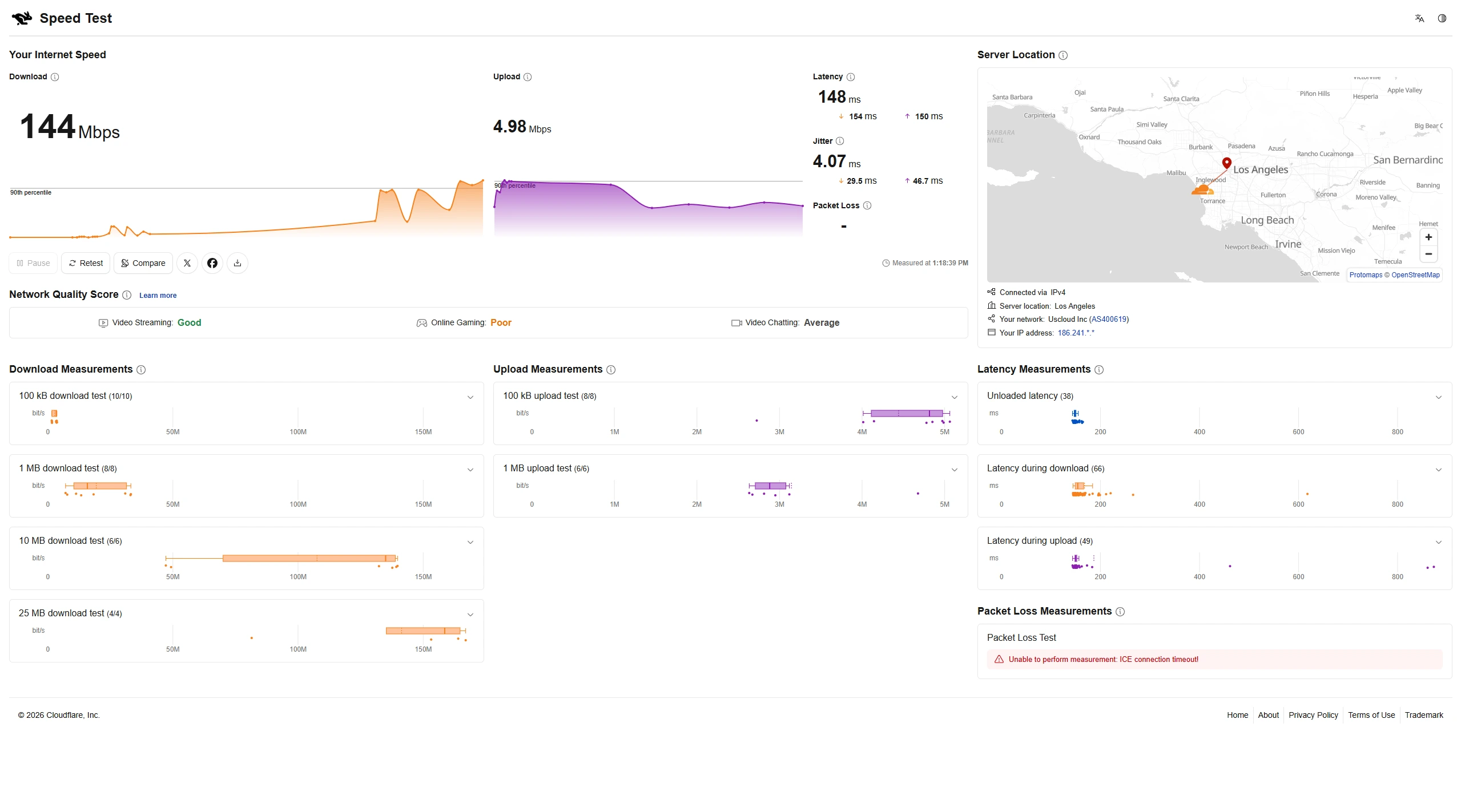Click the Retest button
Viewport: 1461px width, 812px height.
point(86,263)
